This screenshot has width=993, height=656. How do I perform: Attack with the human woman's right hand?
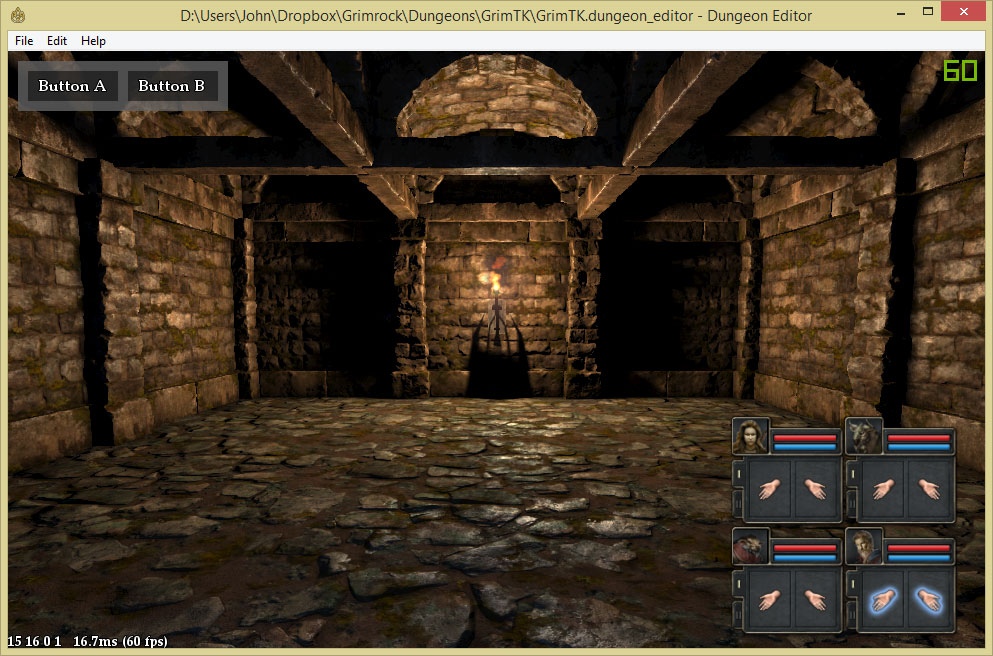coord(815,489)
